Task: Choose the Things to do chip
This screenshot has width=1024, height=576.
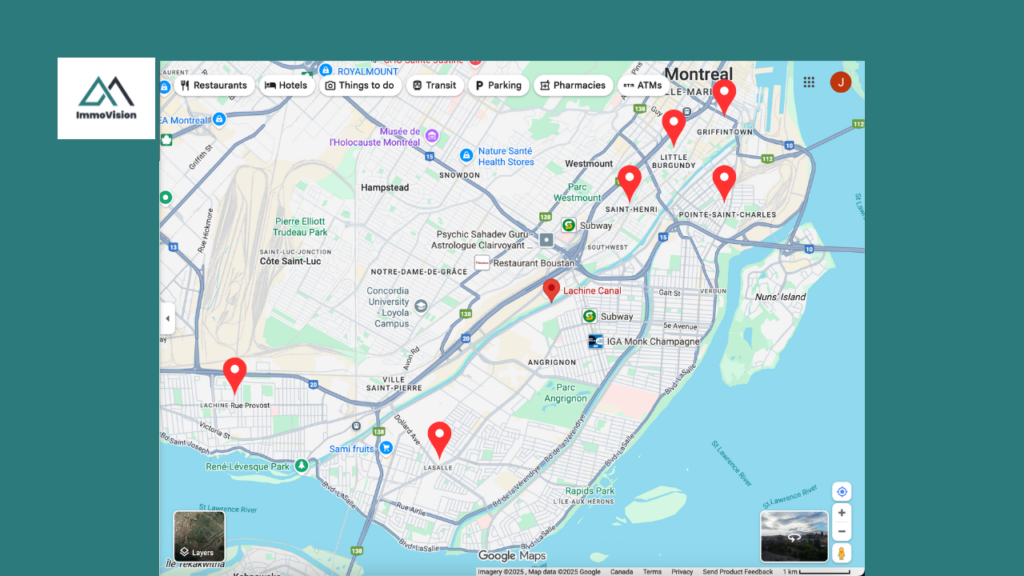Action: (x=359, y=86)
